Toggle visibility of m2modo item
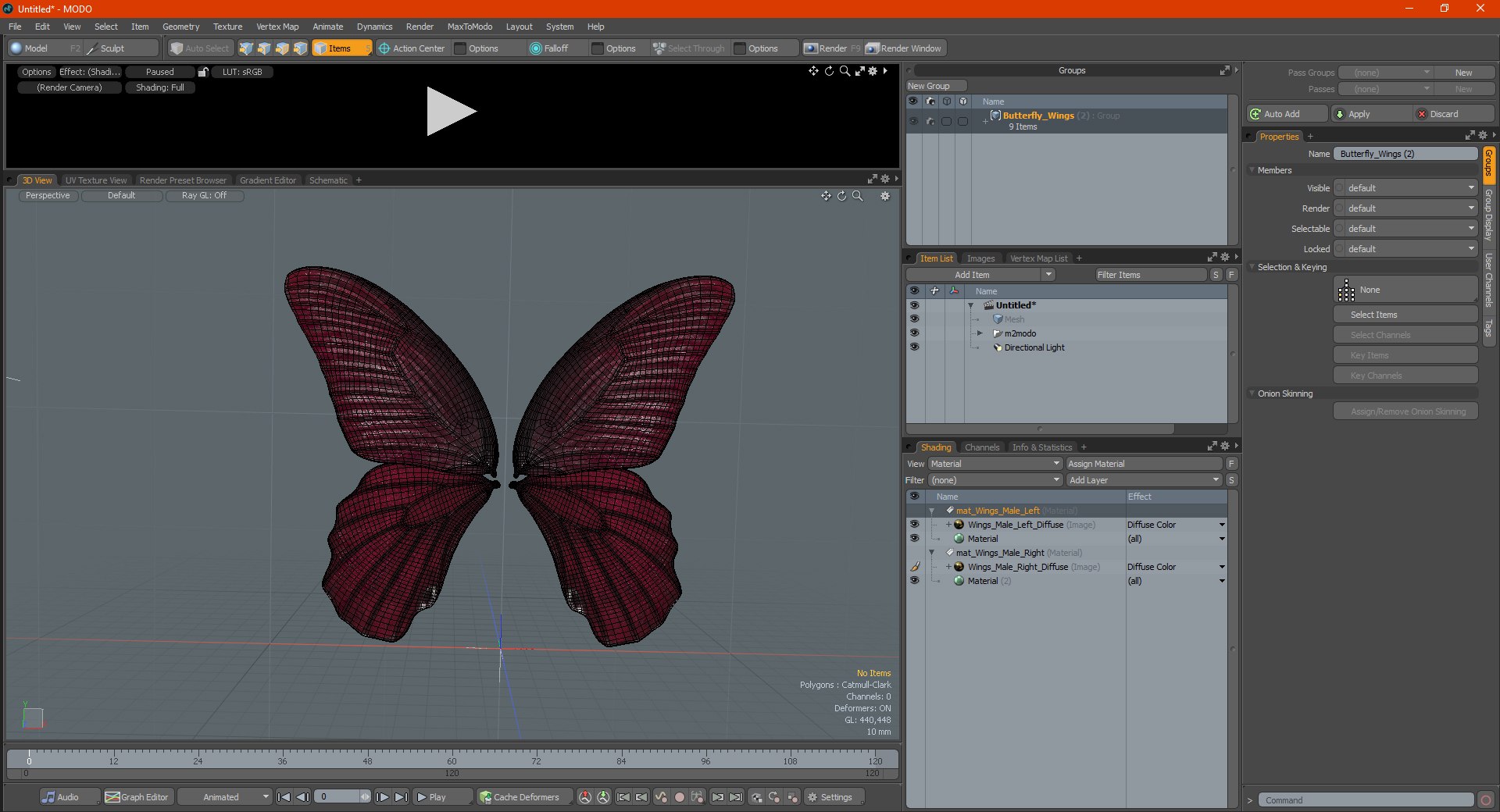The height and width of the screenshot is (812, 1500). [x=914, y=333]
